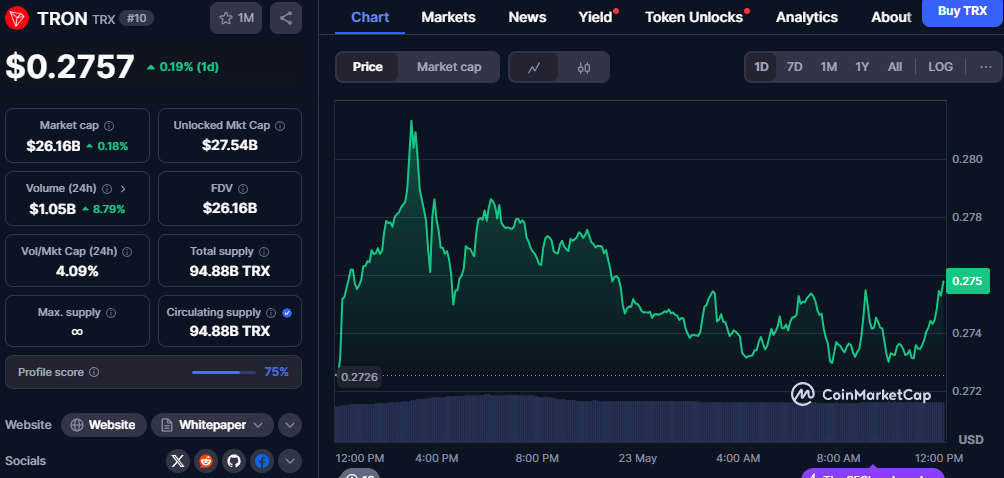Open the Yield tab
Image resolution: width=1004 pixels, height=478 pixels.
click(x=595, y=17)
